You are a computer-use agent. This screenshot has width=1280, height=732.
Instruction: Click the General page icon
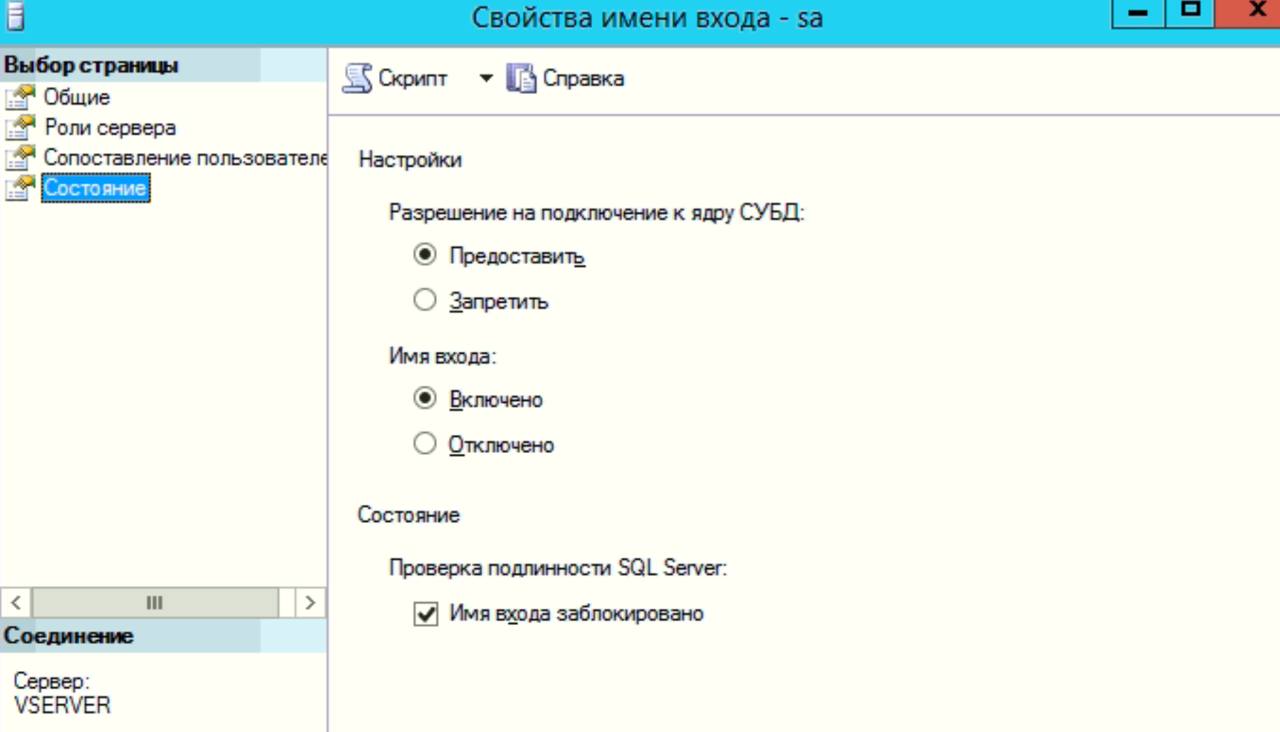pyautogui.click(x=20, y=98)
